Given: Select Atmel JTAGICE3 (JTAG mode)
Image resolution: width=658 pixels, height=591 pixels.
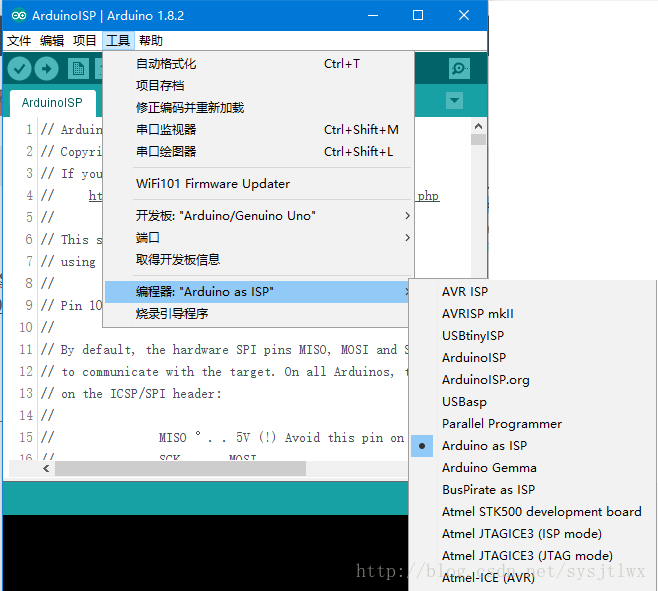Looking at the screenshot, I should pos(533,556).
